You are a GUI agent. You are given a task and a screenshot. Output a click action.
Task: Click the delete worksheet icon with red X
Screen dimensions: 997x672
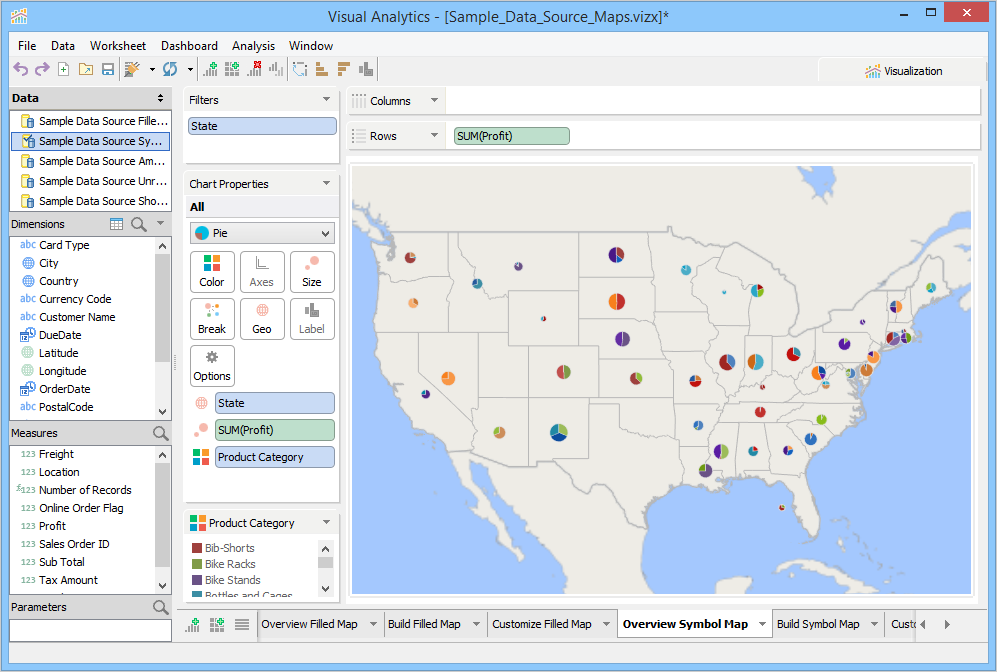click(254, 69)
